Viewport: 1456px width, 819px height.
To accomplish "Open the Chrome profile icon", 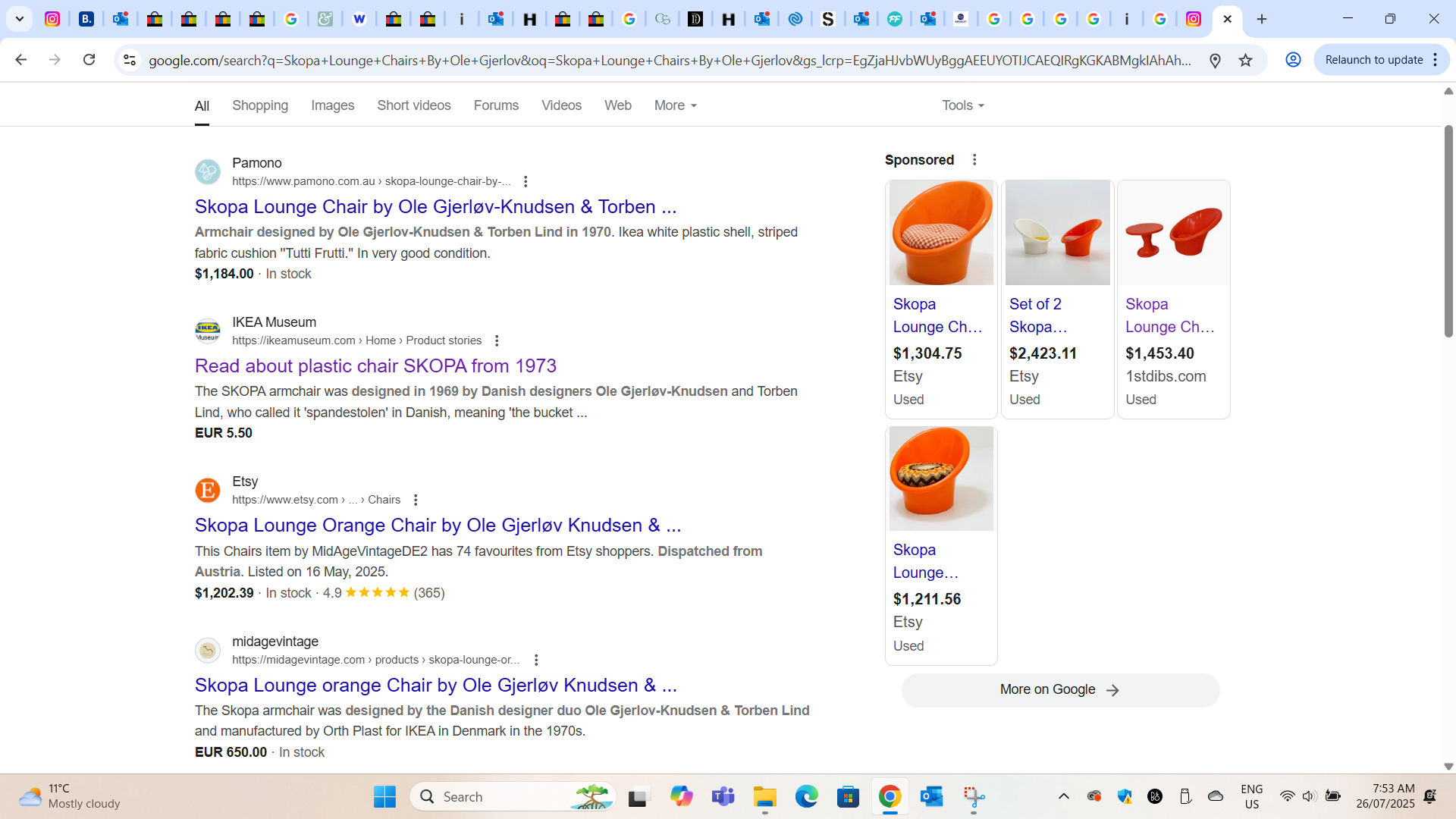I will [x=1293, y=60].
